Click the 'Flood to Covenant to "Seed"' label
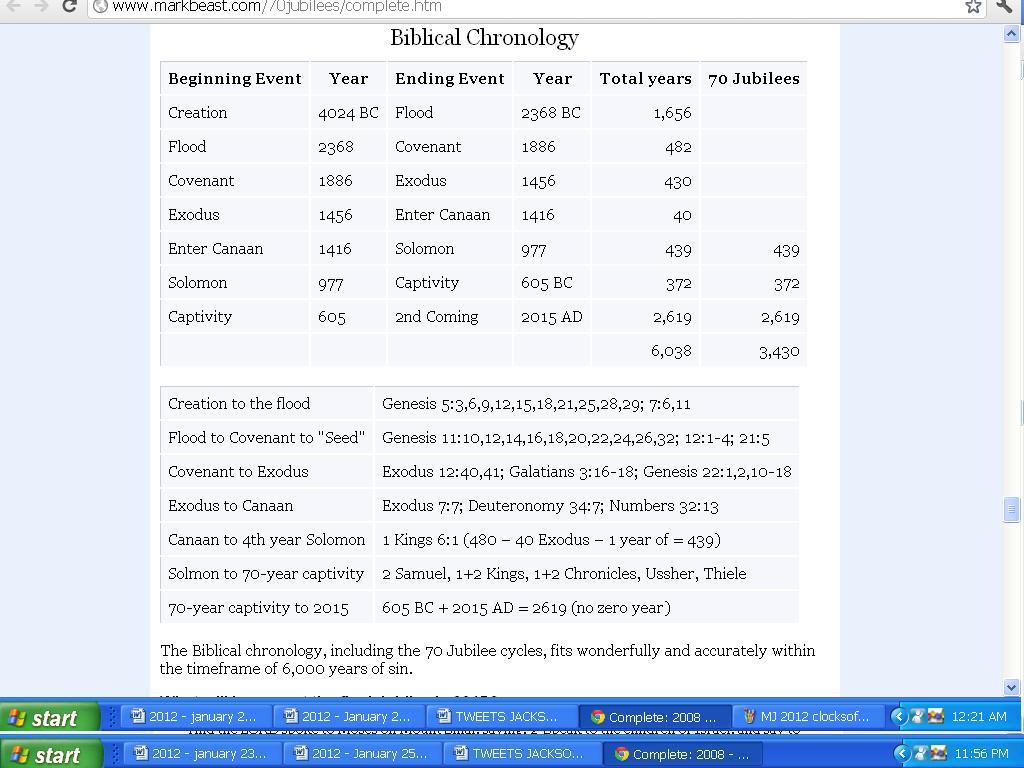This screenshot has height=768, width=1024. pyautogui.click(x=266, y=438)
